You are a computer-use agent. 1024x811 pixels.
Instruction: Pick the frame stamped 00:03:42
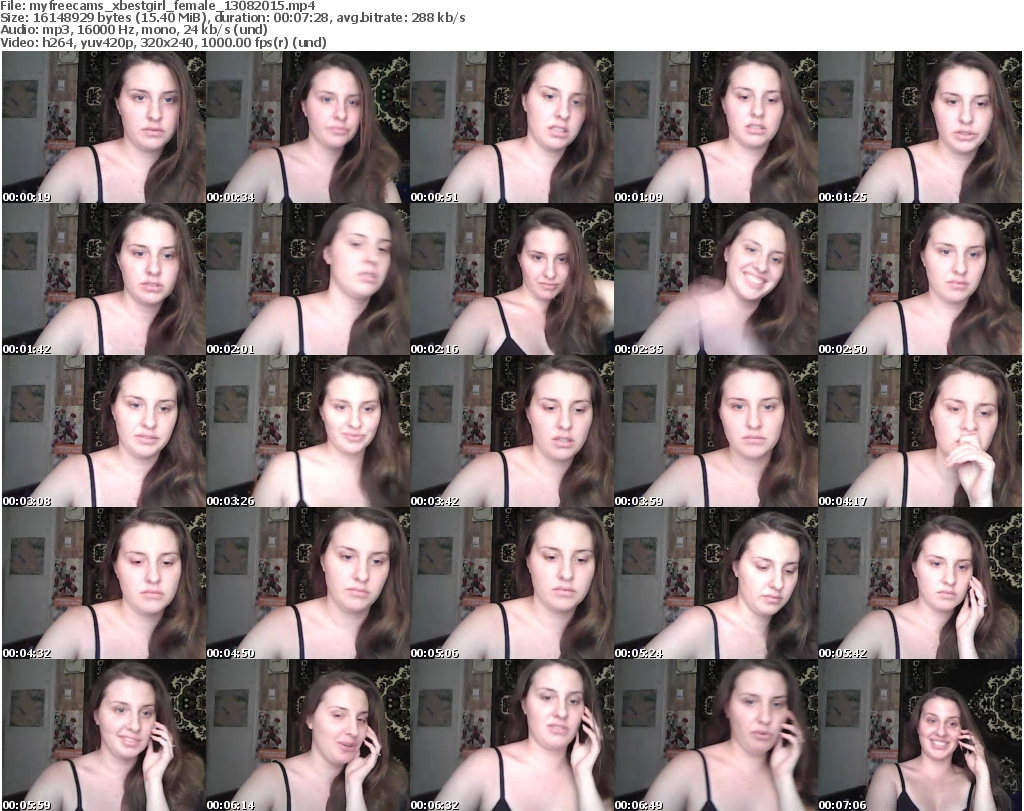tap(512, 432)
